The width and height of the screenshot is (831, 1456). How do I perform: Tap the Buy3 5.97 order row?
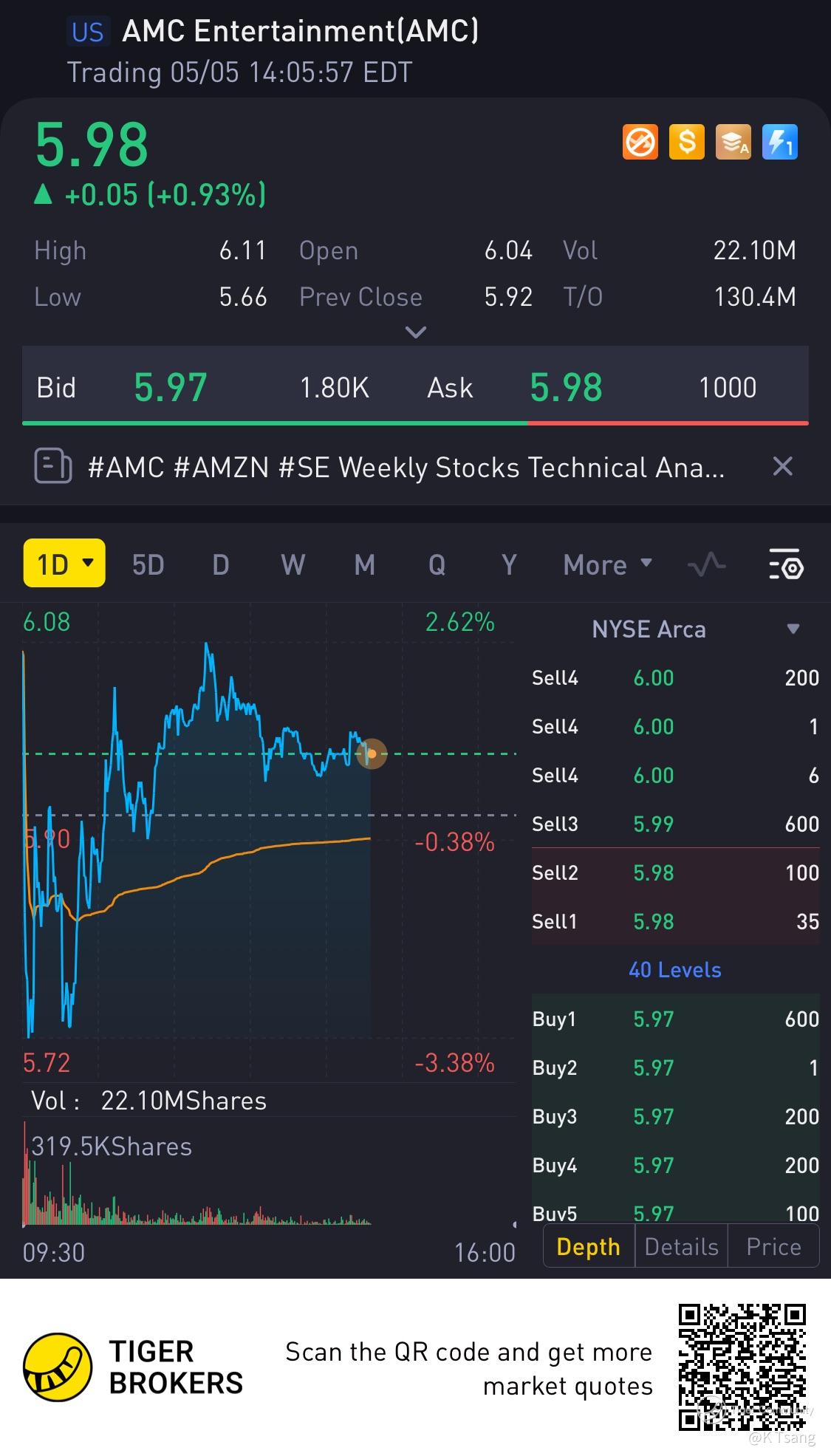pyautogui.click(x=675, y=1116)
